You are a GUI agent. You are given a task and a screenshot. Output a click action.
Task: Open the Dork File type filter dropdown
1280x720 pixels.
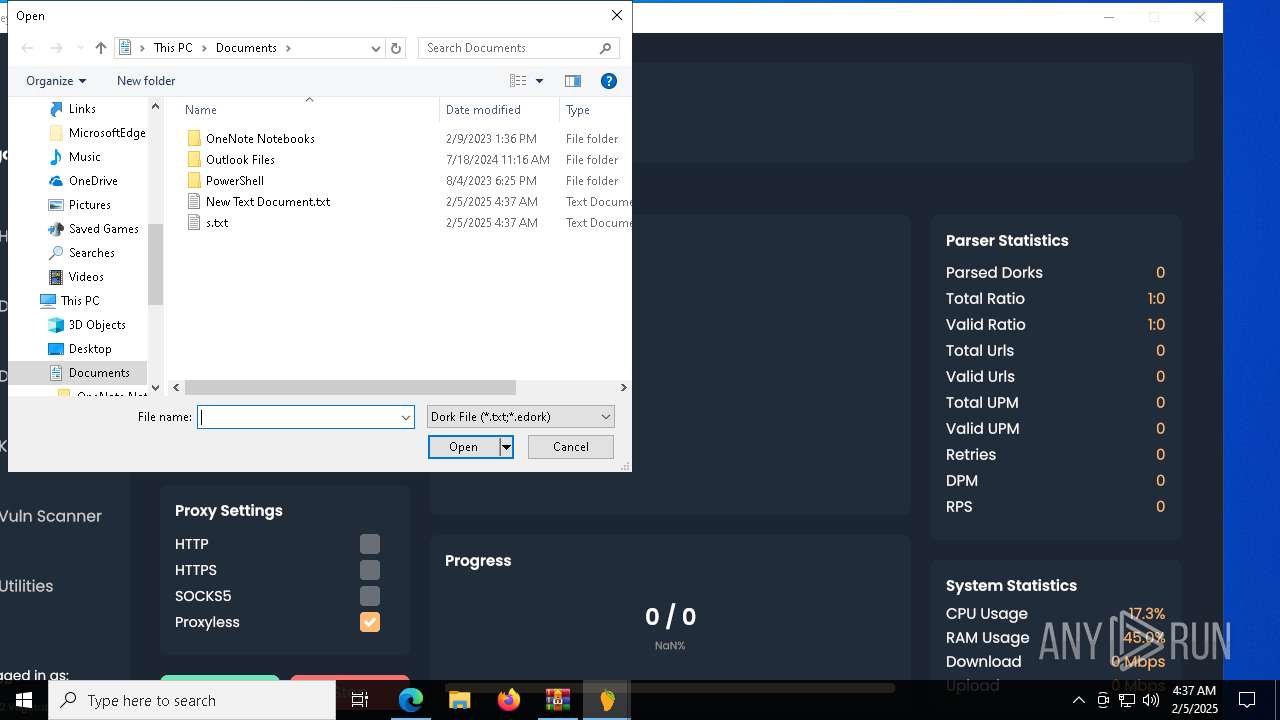tap(520, 417)
